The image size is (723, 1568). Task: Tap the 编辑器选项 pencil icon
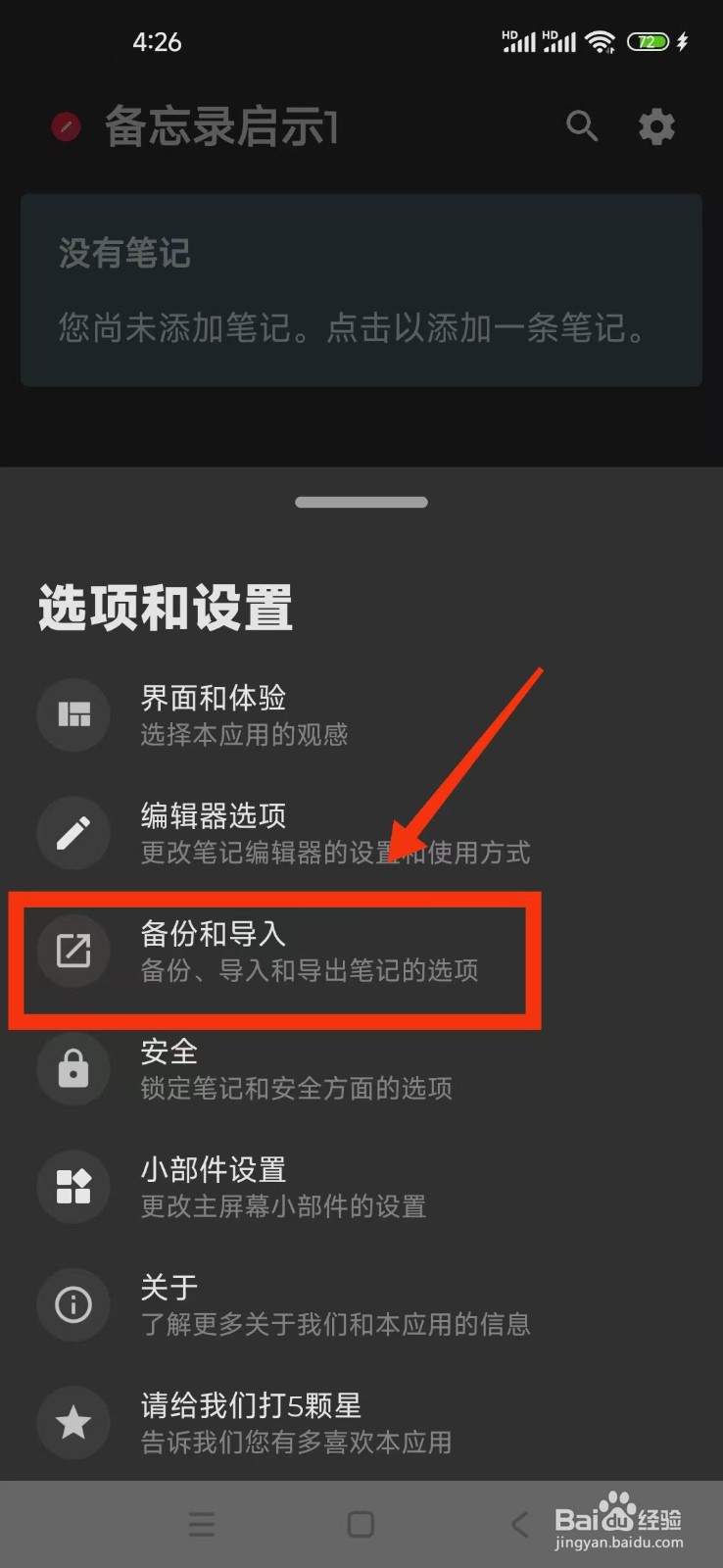(73, 833)
